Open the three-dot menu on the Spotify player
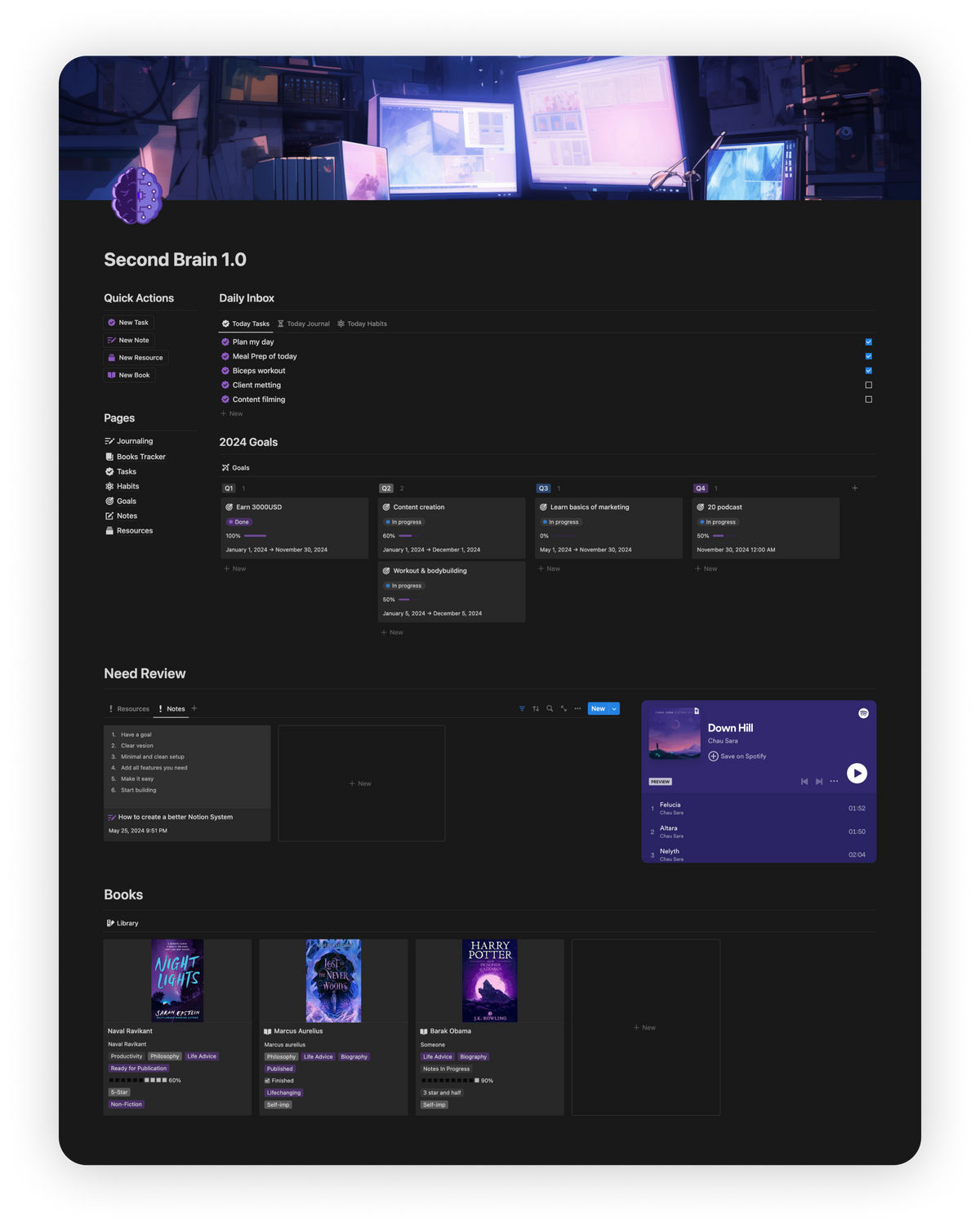The height and width of the screenshot is (1227, 980). tap(834, 781)
